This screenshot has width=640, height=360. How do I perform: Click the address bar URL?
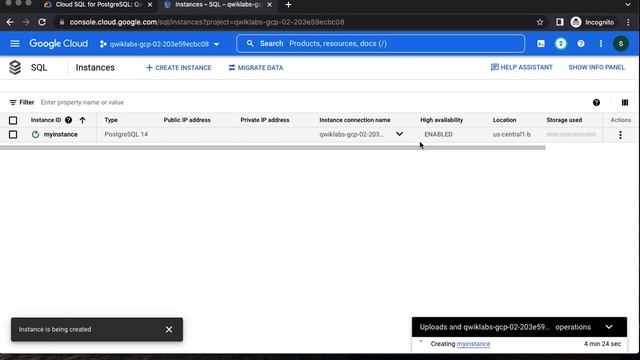pos(207,22)
